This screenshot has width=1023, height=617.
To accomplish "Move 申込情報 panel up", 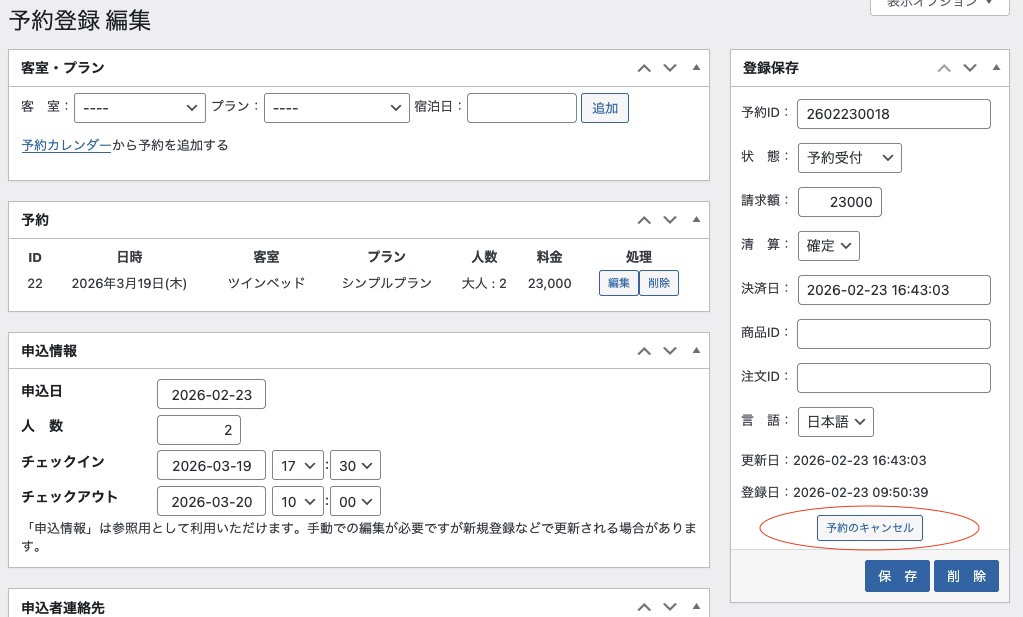I will [x=644, y=351].
